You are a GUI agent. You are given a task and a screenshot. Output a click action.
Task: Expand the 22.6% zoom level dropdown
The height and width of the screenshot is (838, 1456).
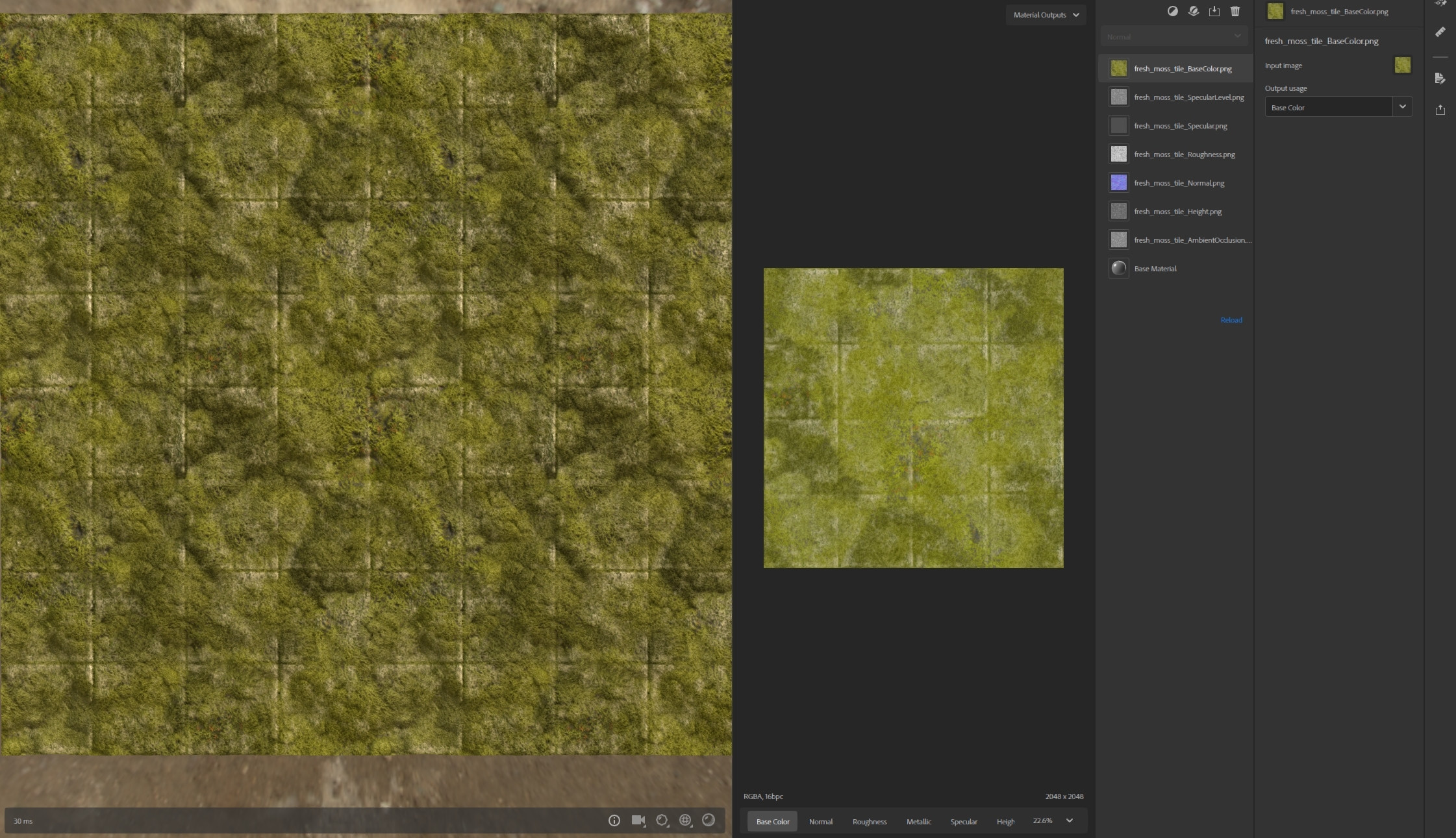(1069, 821)
